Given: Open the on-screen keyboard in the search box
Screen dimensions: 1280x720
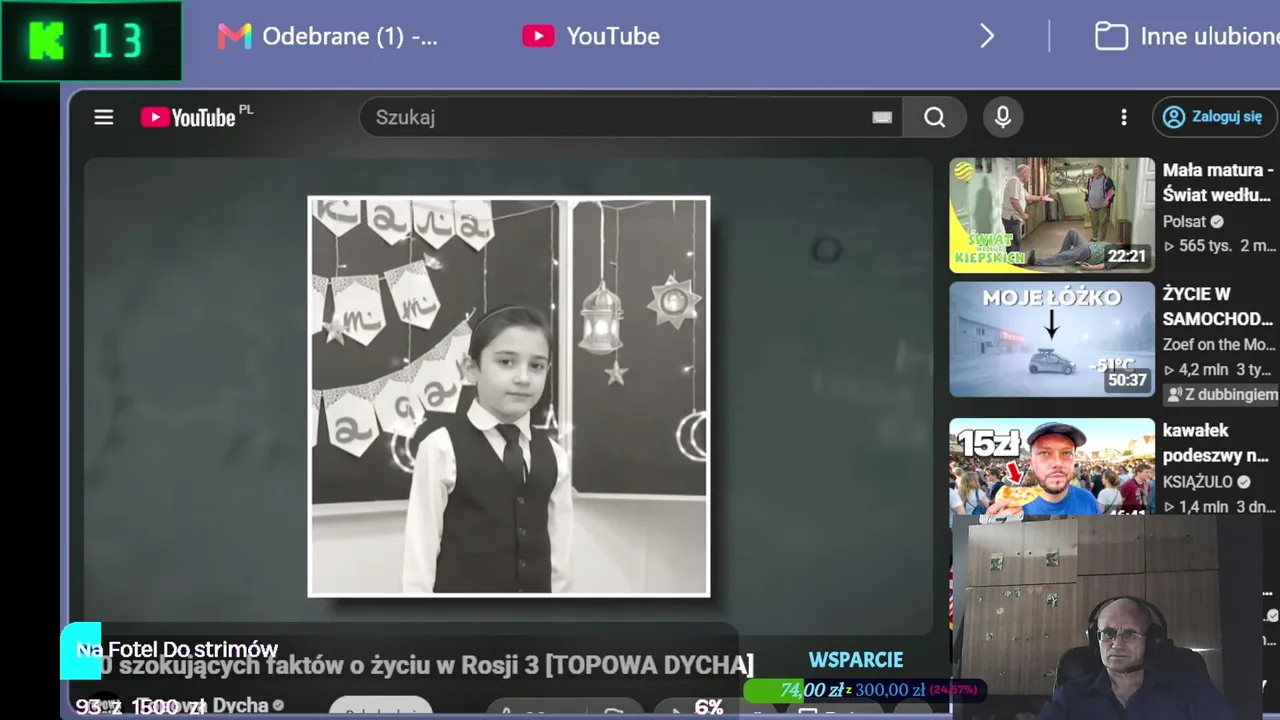Looking at the screenshot, I should [x=882, y=117].
